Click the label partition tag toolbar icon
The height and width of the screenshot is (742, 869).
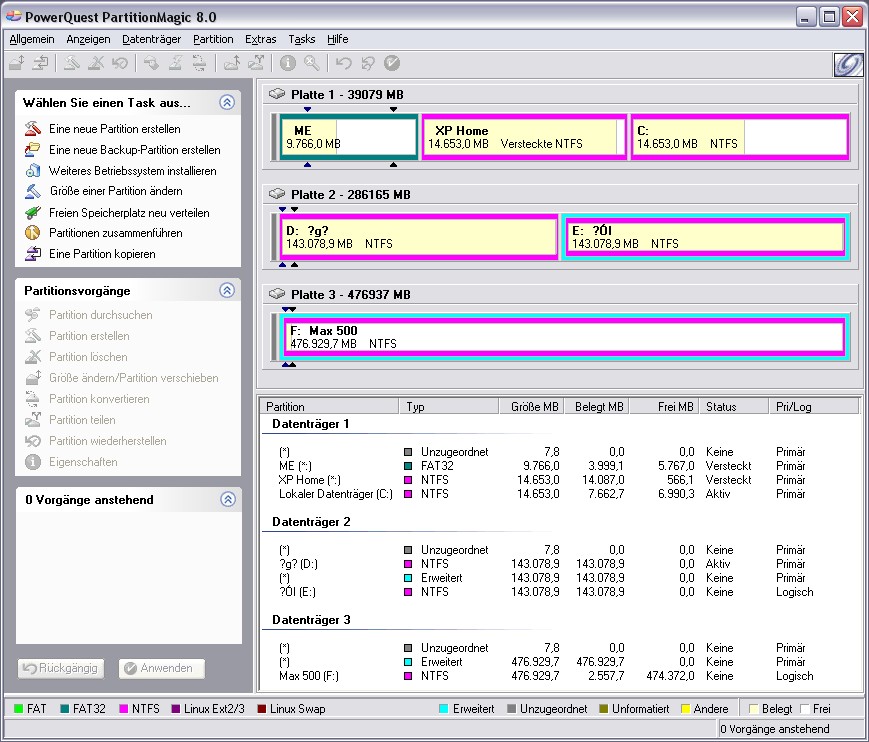[x=151, y=63]
